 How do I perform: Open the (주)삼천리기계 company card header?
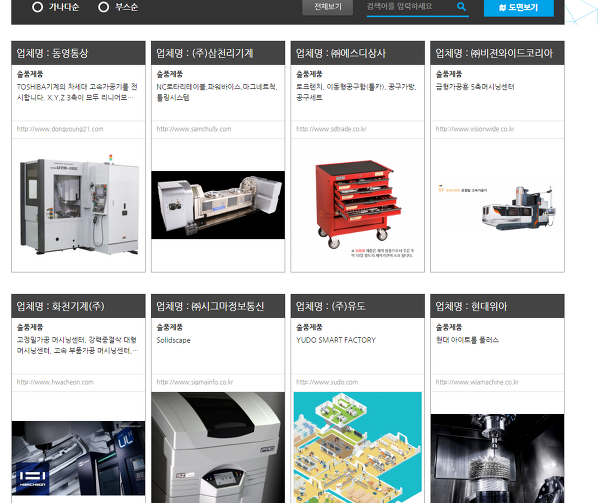(218, 53)
